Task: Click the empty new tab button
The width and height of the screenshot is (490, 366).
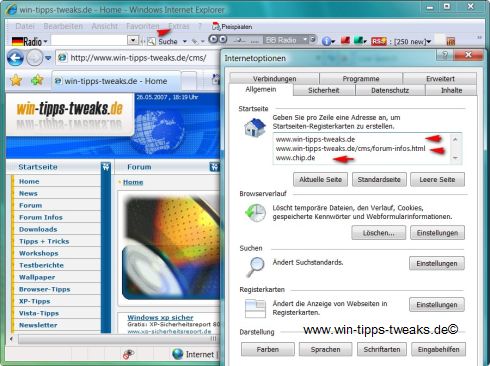Action: pyautogui.click(x=189, y=81)
